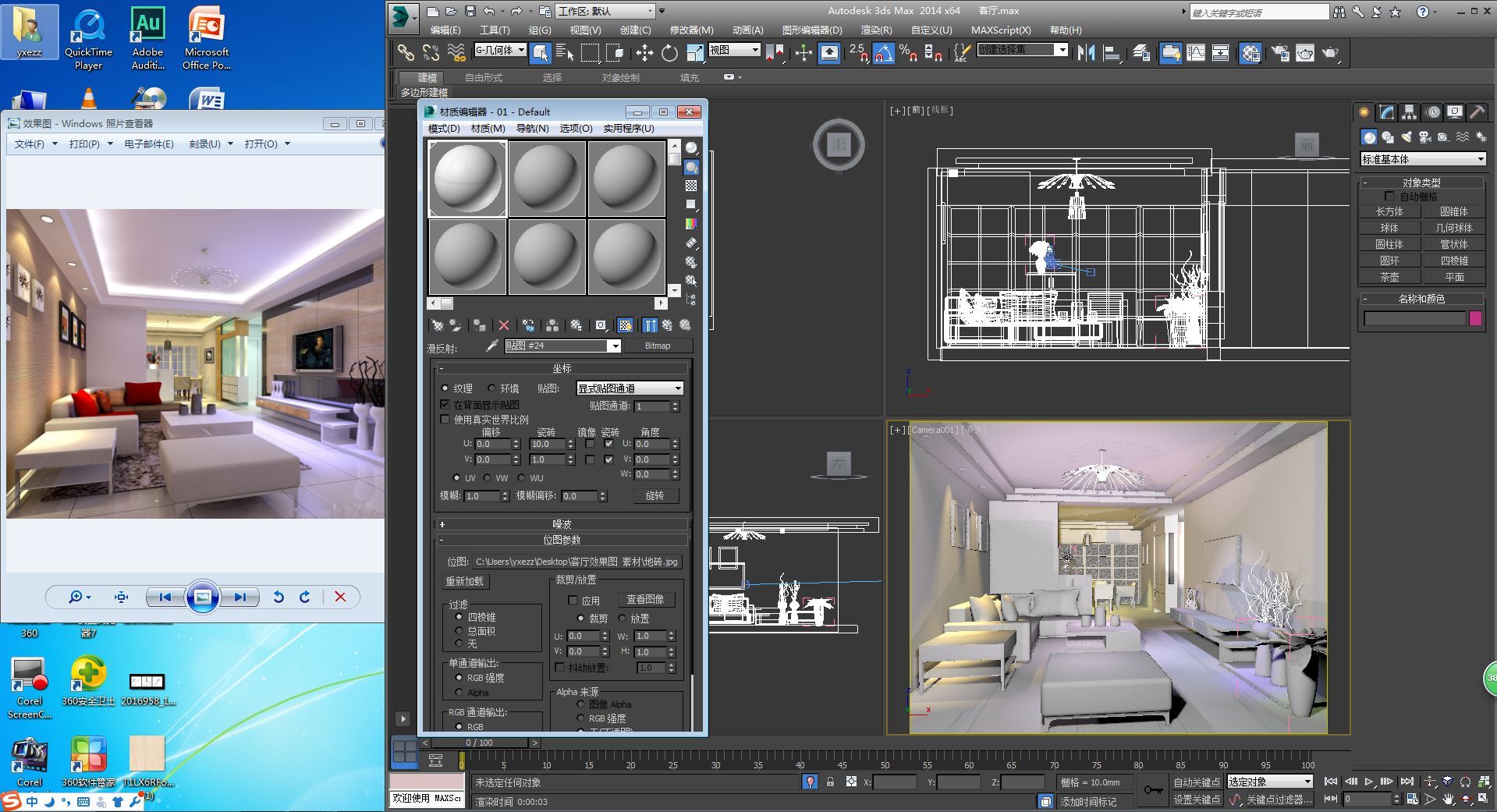The height and width of the screenshot is (812, 1497).
Task: Toggle the Percent Snap tool
Action: 908,52
